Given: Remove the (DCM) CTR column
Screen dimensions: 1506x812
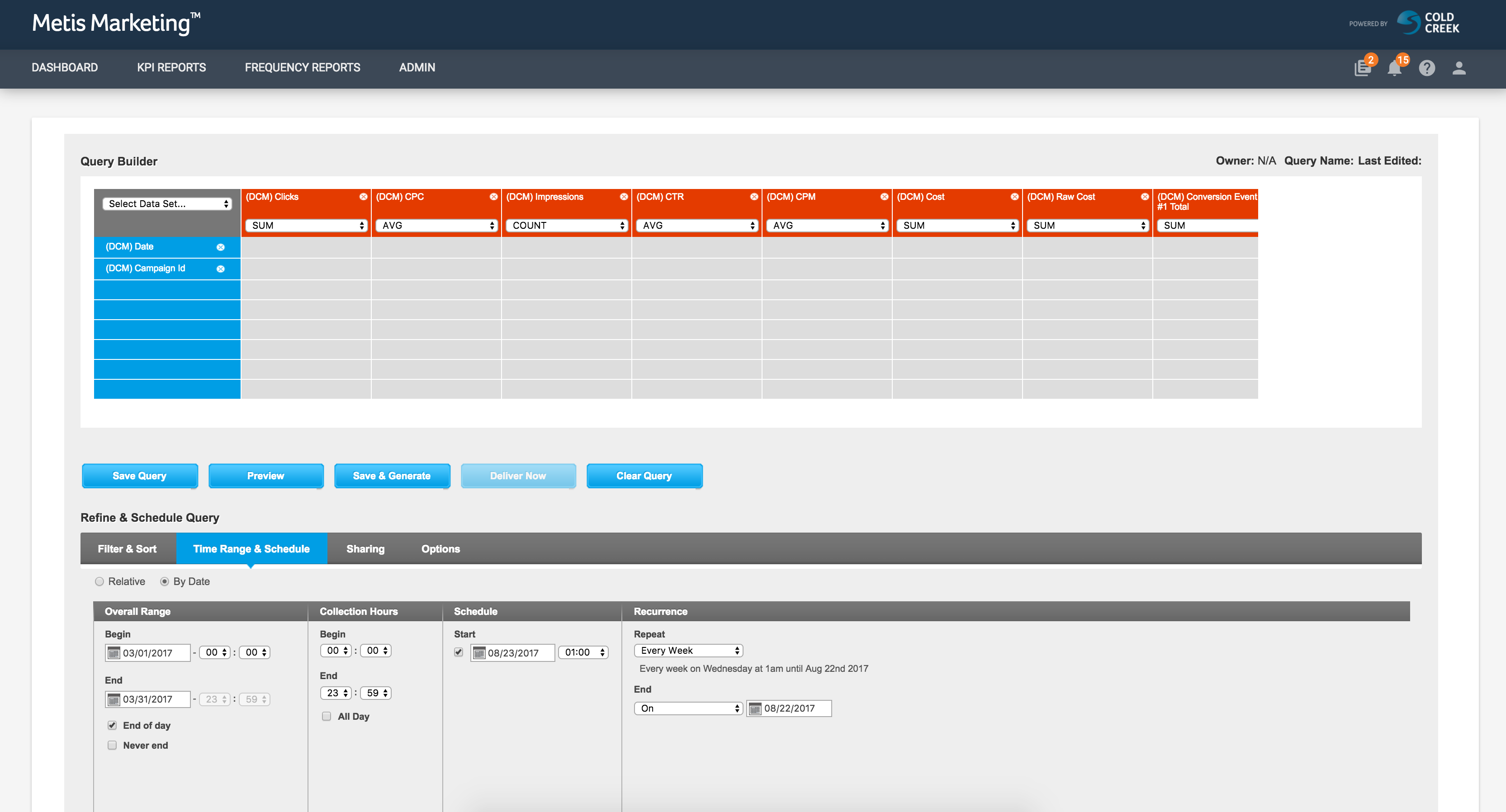Looking at the screenshot, I should pyautogui.click(x=754, y=196).
